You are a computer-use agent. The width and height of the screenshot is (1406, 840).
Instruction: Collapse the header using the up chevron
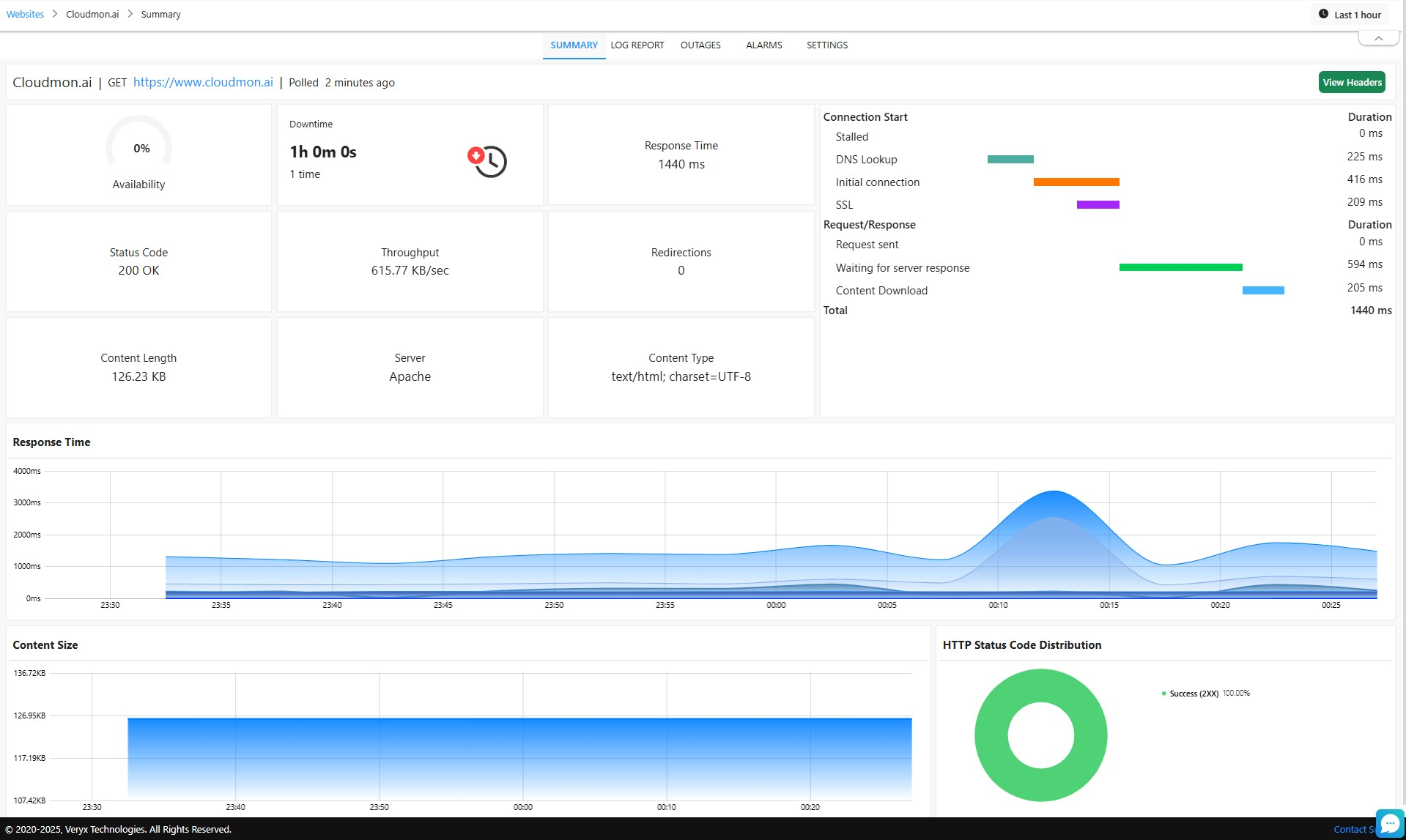[x=1378, y=38]
